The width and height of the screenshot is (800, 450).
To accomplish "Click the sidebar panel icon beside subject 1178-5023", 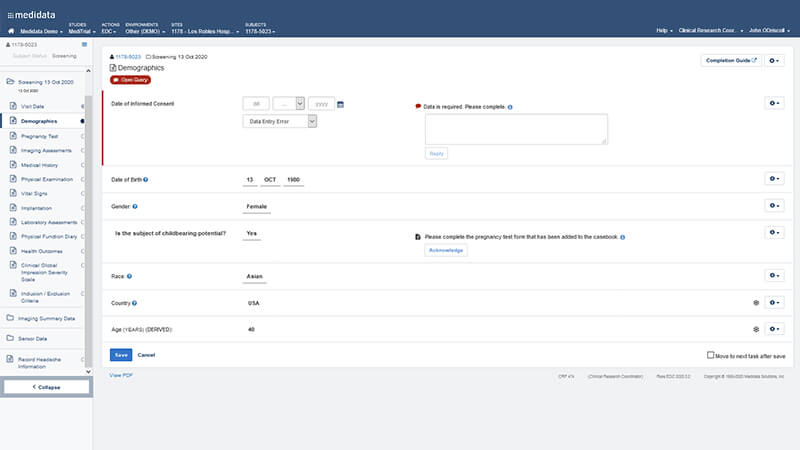I will 84,45.
